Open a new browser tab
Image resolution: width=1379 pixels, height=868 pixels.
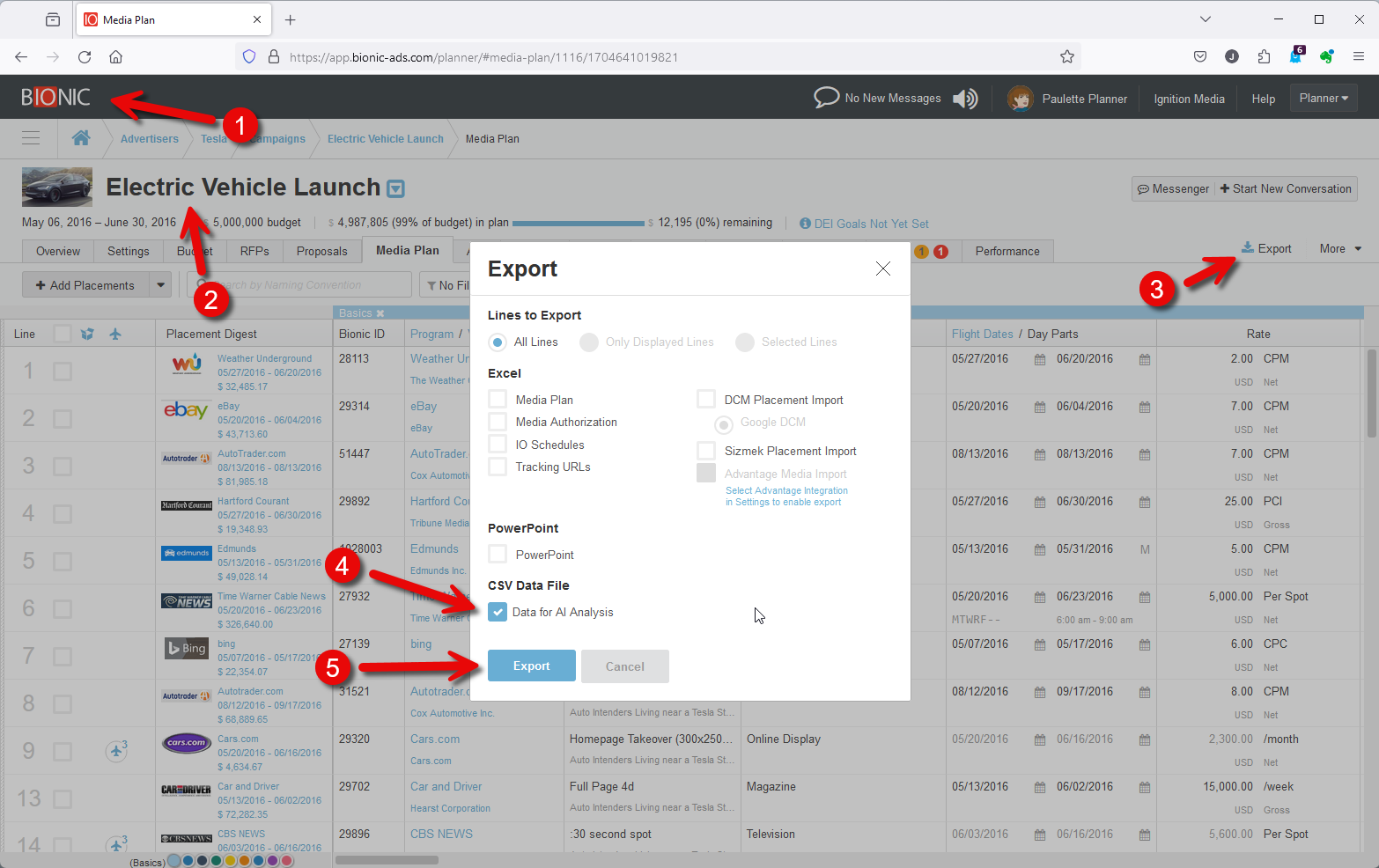pos(291,19)
